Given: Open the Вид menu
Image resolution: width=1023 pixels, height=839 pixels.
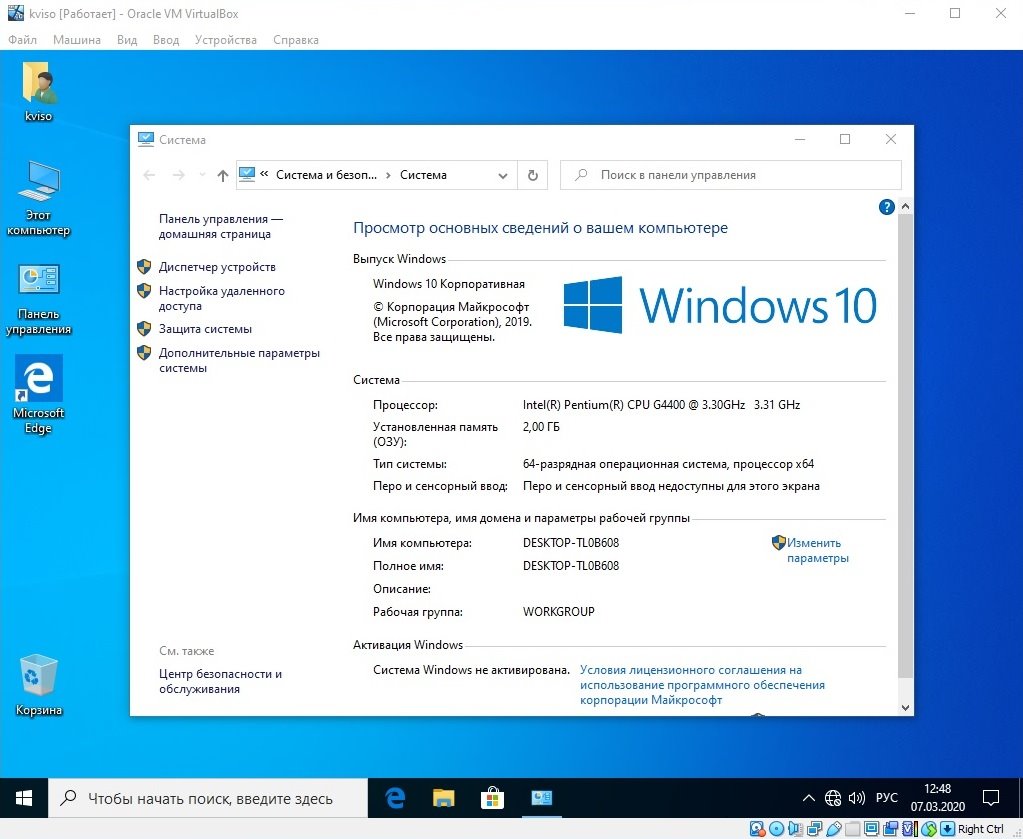Looking at the screenshot, I should (127, 40).
